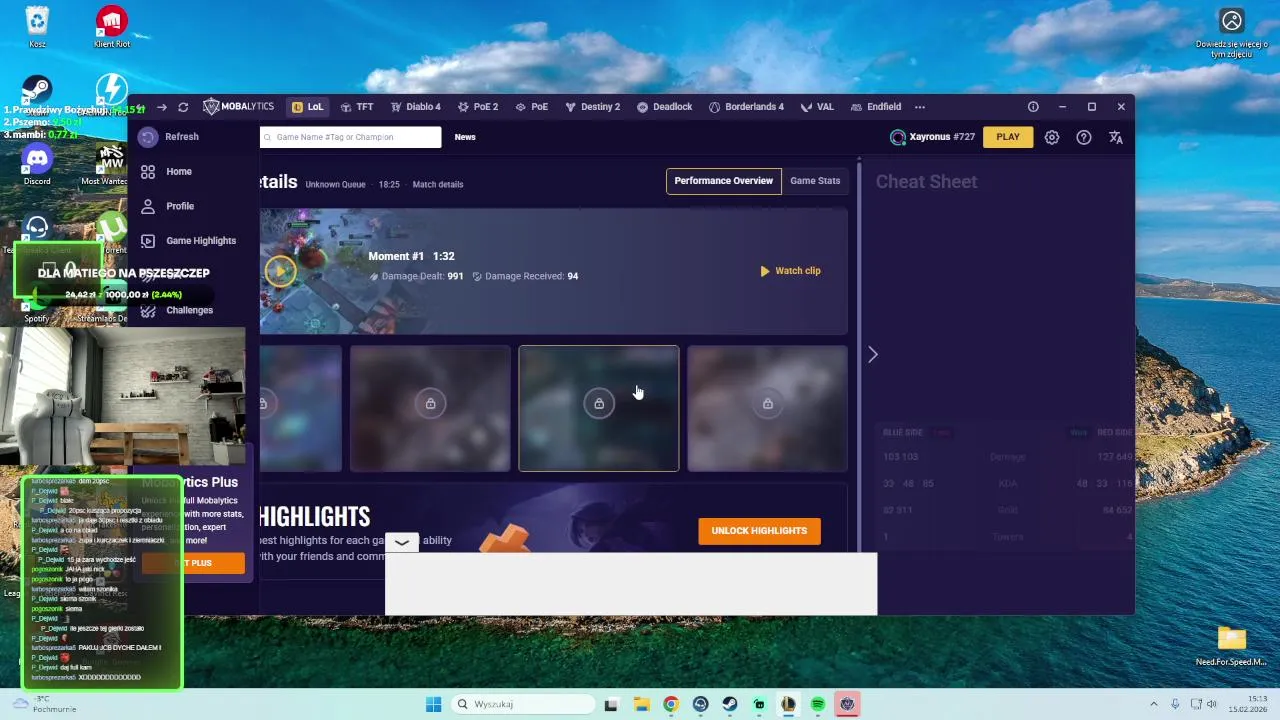The image size is (1280, 720).
Task: Switch to the Diablo 4 tab
Action: (416, 107)
